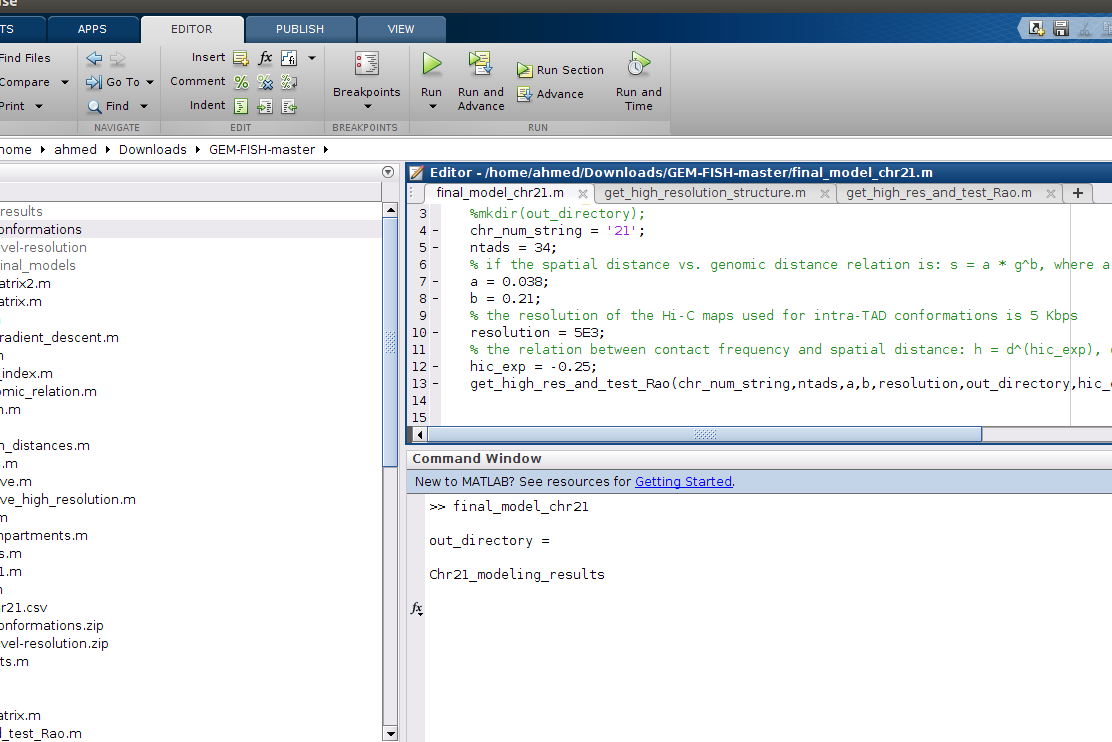
Task: Click the Editor pencil icon in title bar
Action: tap(417, 173)
